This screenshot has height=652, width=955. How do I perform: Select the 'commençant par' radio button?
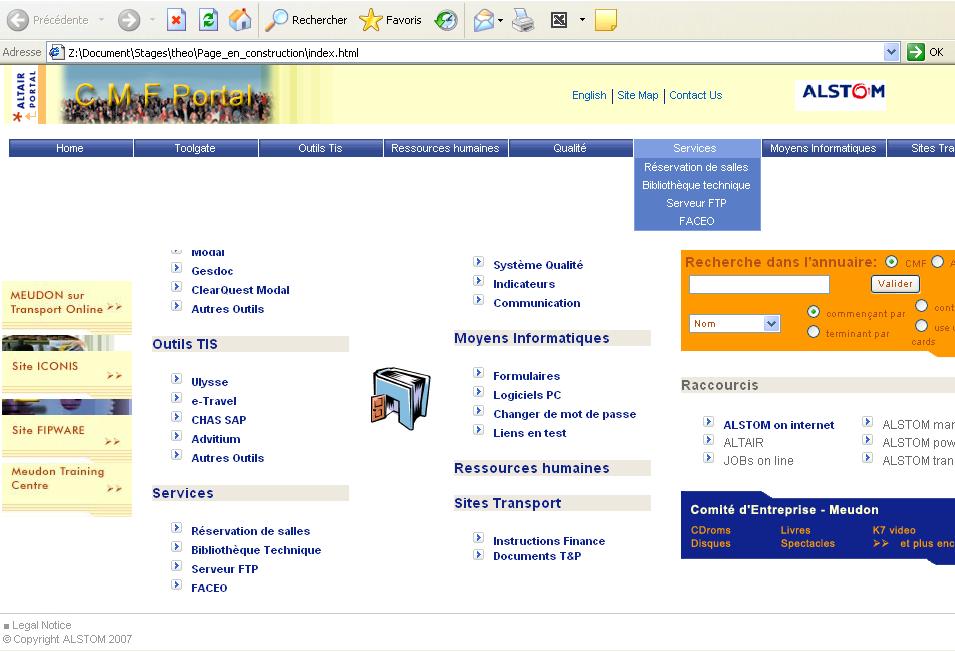[x=813, y=312]
